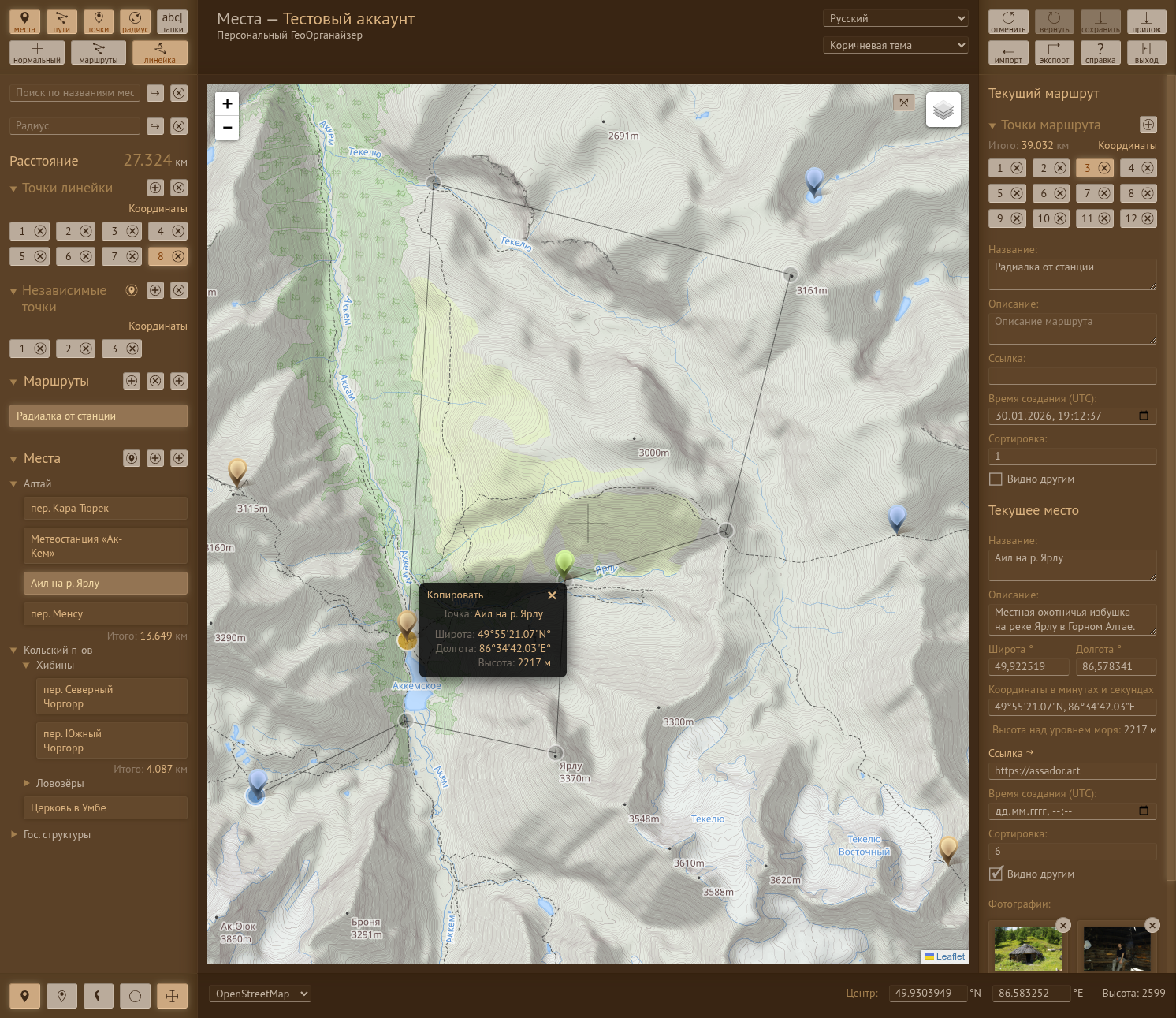Add a new ruler point with plus icon
This screenshot has width=1176, height=1018.
coord(155,188)
